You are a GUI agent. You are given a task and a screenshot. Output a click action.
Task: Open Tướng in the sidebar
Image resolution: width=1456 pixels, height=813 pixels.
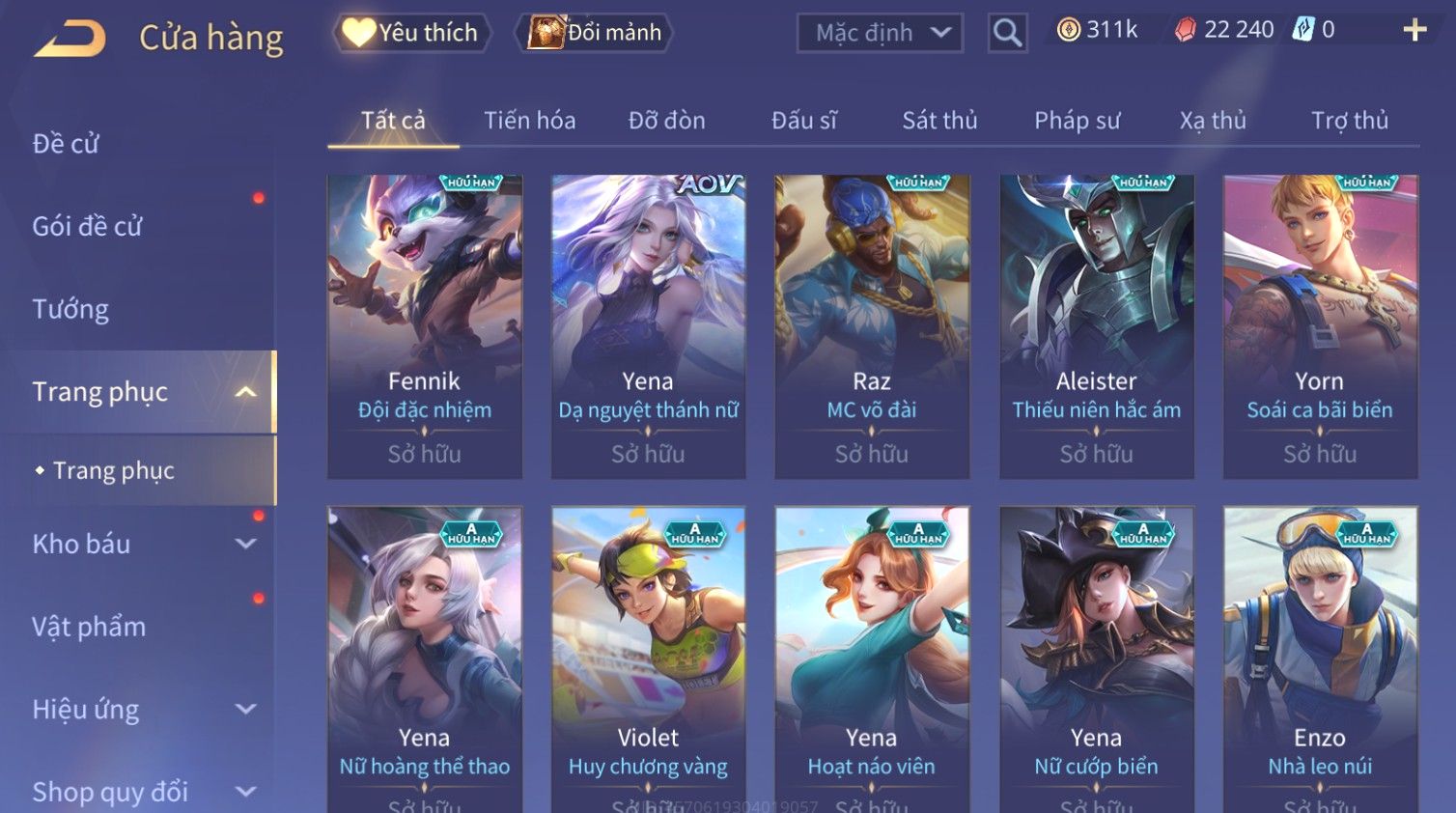point(70,309)
